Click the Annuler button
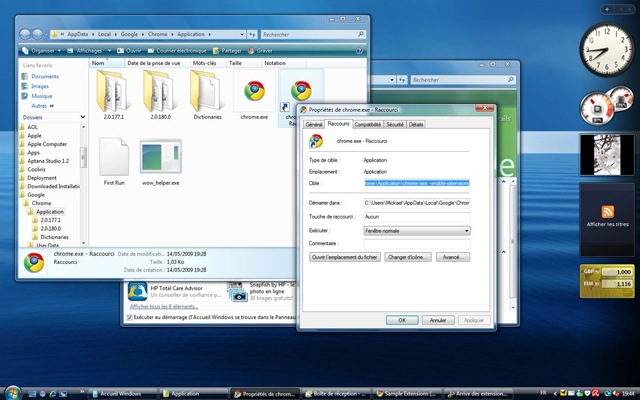The image size is (640, 400). pos(438,320)
